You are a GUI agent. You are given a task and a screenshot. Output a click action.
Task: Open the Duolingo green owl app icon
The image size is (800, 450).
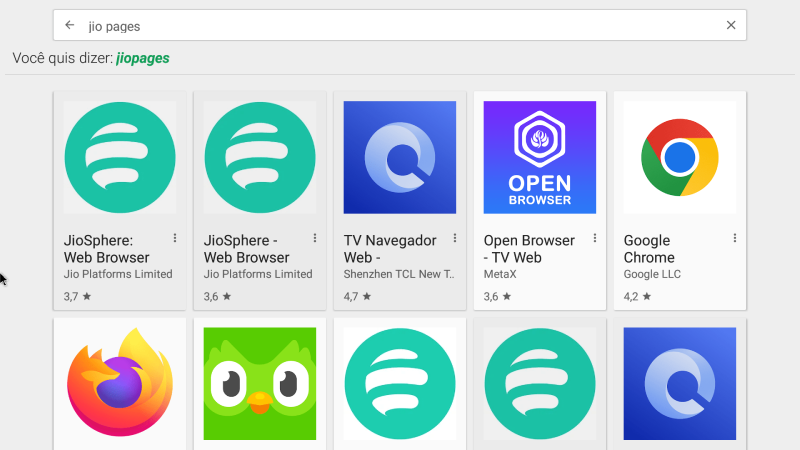[x=260, y=384]
